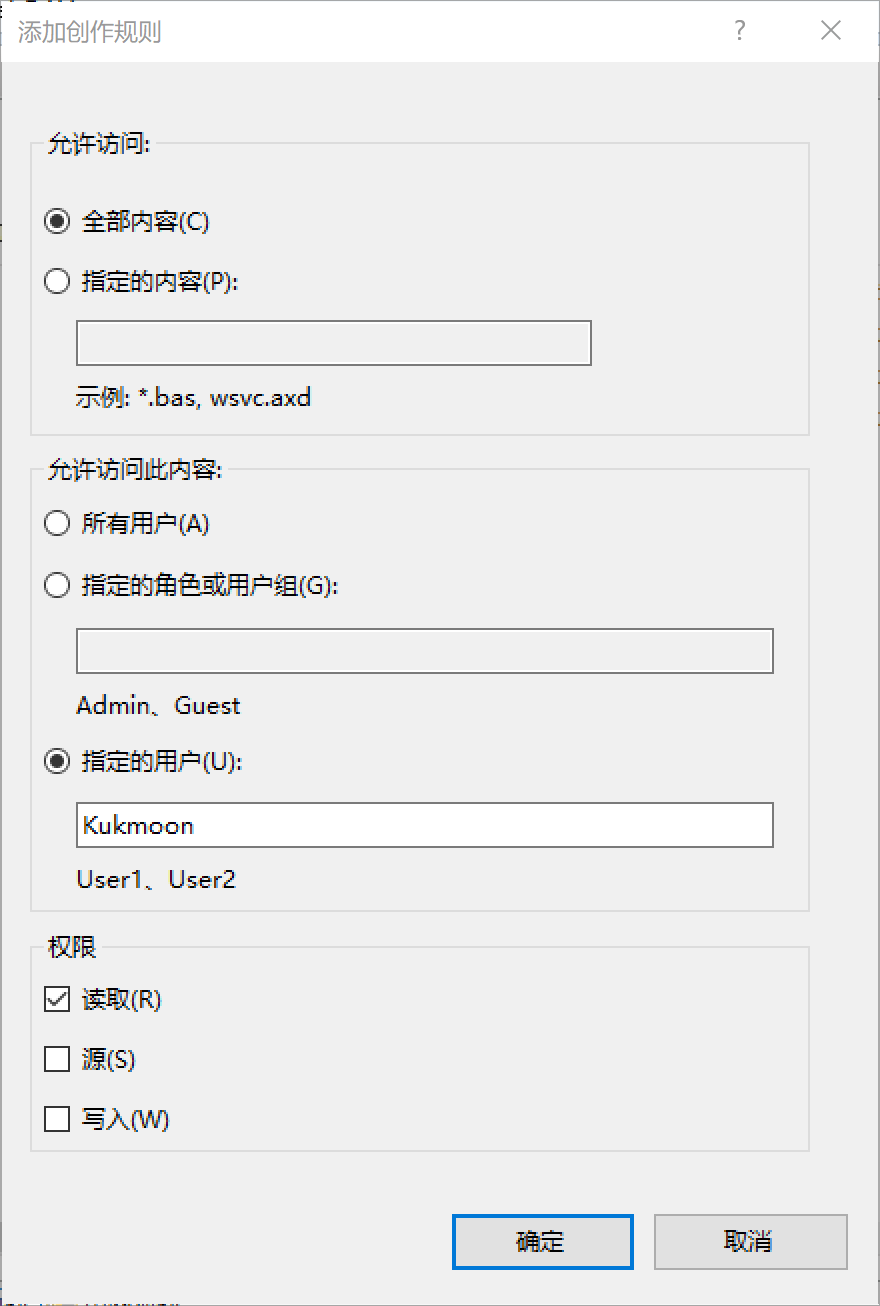The height and width of the screenshot is (1306, 880).
Task: Click the specified content text field
Action: [333, 343]
